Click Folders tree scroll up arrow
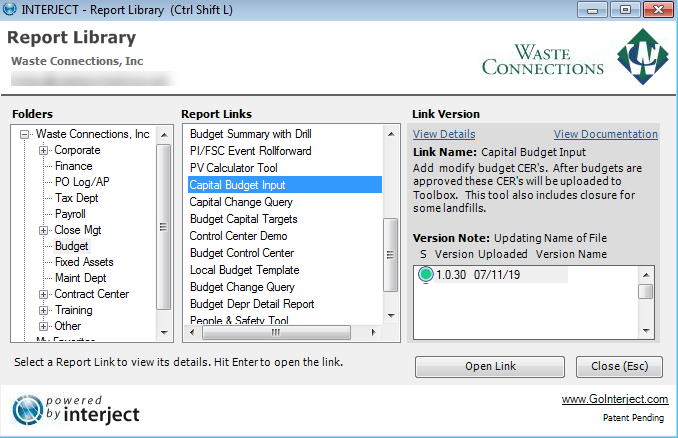This screenshot has height=438, width=678. tap(164, 135)
